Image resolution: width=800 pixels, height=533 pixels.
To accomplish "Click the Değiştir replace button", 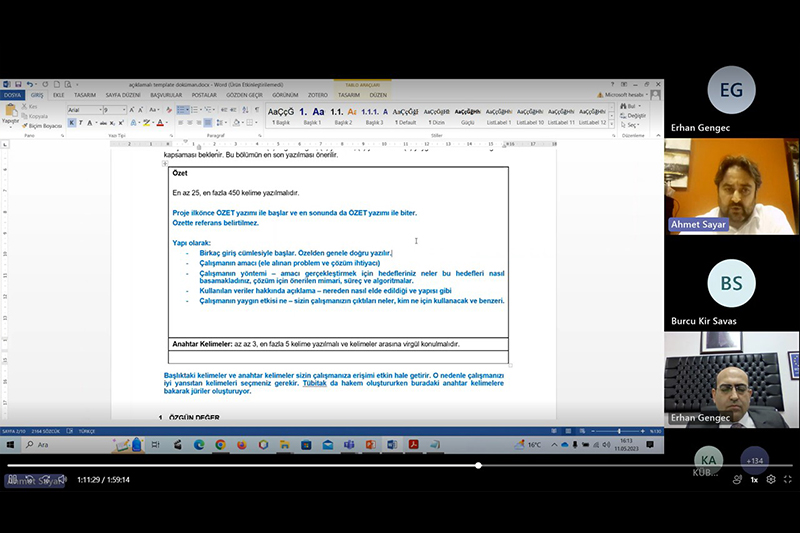I will (636, 115).
